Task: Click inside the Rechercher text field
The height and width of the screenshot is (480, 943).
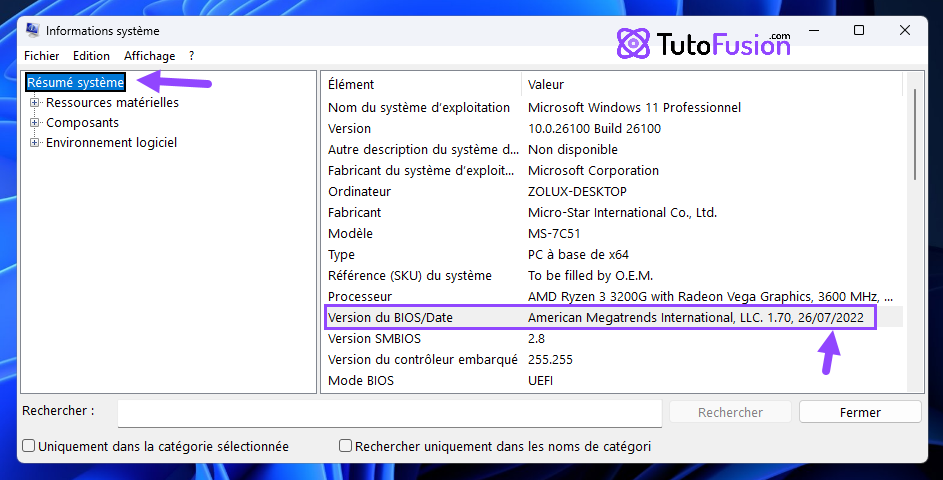Action: click(x=390, y=413)
